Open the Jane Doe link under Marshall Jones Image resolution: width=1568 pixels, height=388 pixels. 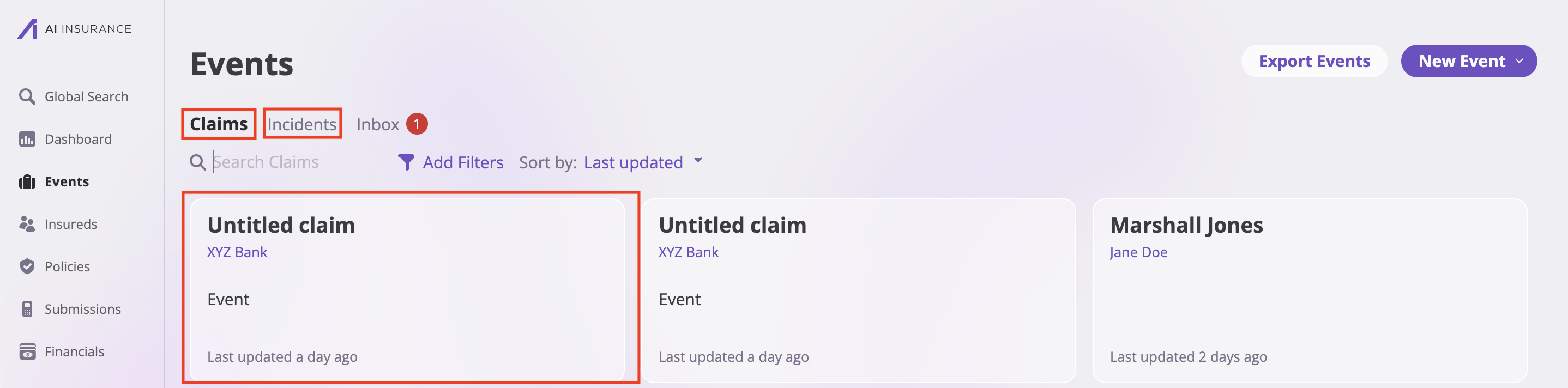point(1138,252)
